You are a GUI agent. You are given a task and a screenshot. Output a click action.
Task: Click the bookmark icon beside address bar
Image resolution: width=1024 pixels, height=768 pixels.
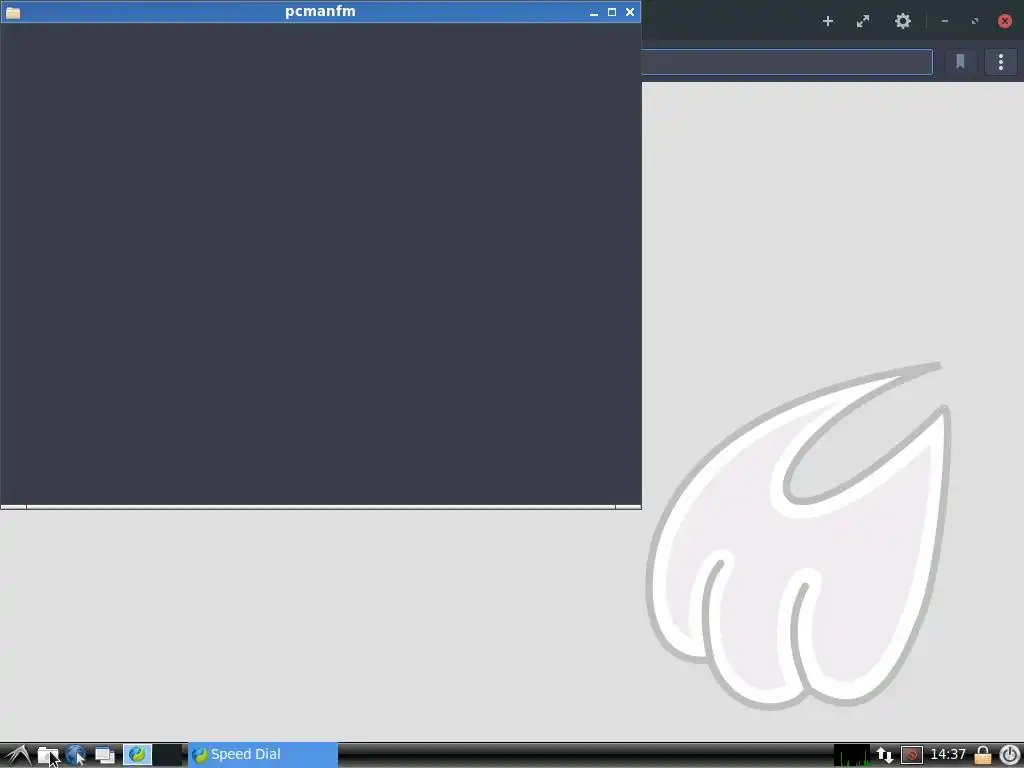(961, 62)
